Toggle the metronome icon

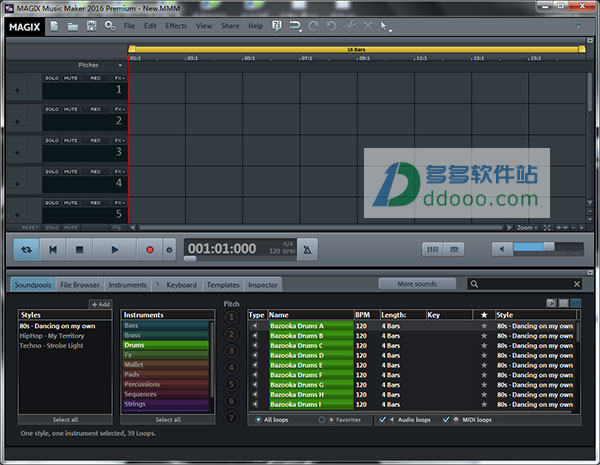[x=307, y=250]
